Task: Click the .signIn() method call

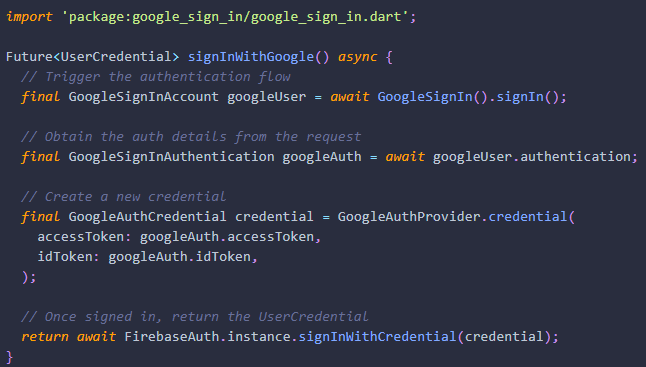Action: click(524, 97)
